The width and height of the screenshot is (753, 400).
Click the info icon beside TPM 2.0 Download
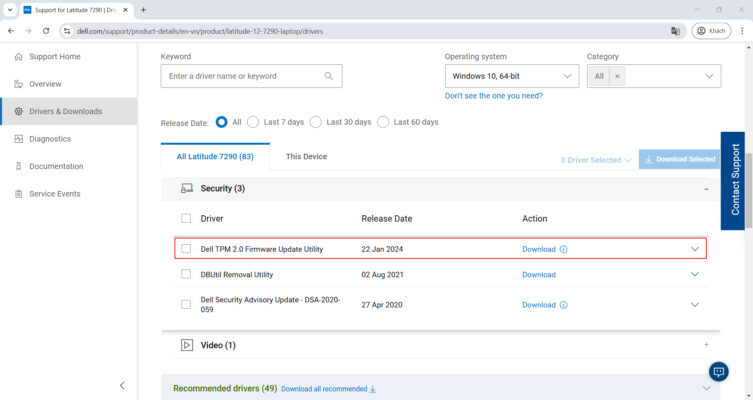[564, 249]
